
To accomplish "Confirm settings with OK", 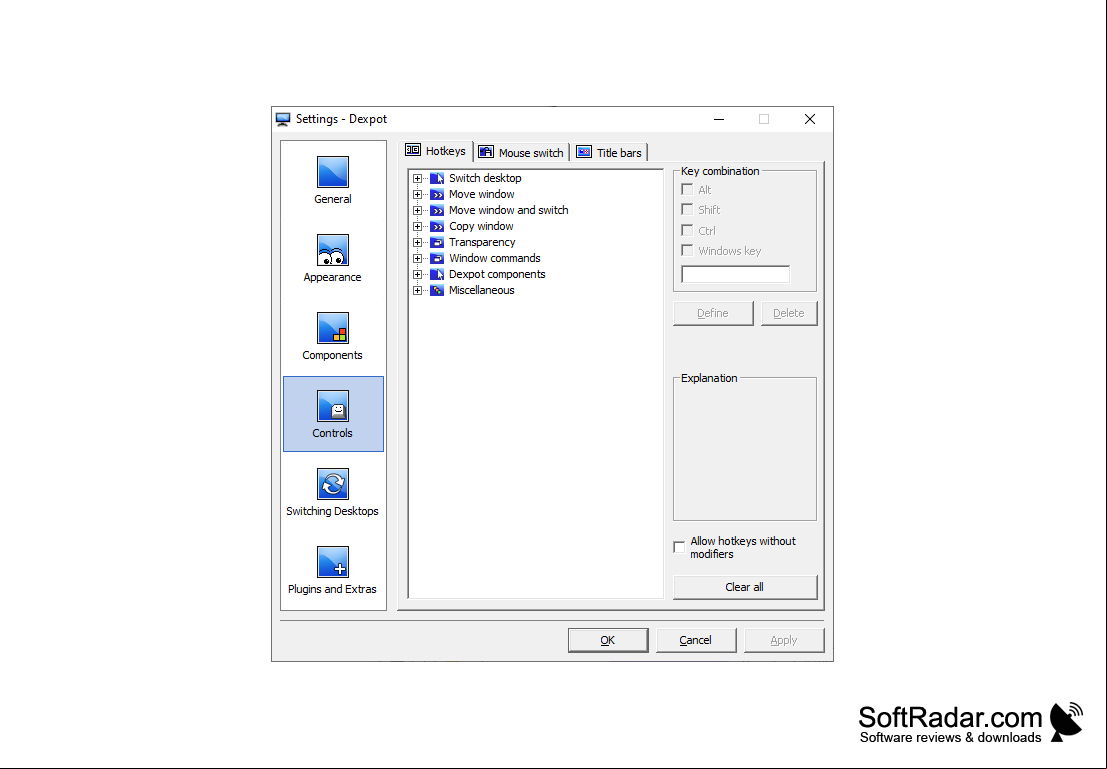I will coord(608,640).
